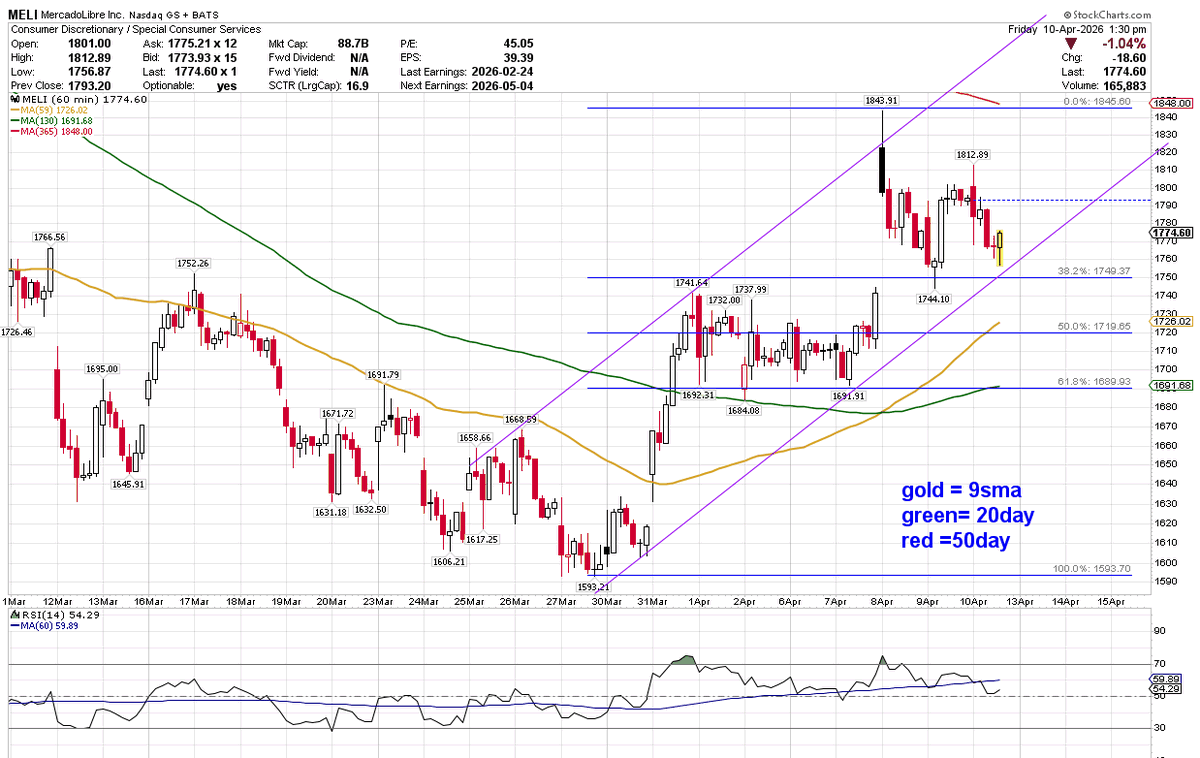The image size is (1200, 758).
Task: Click the yellow-highlighted latest candlestick
Action: (x=1000, y=247)
